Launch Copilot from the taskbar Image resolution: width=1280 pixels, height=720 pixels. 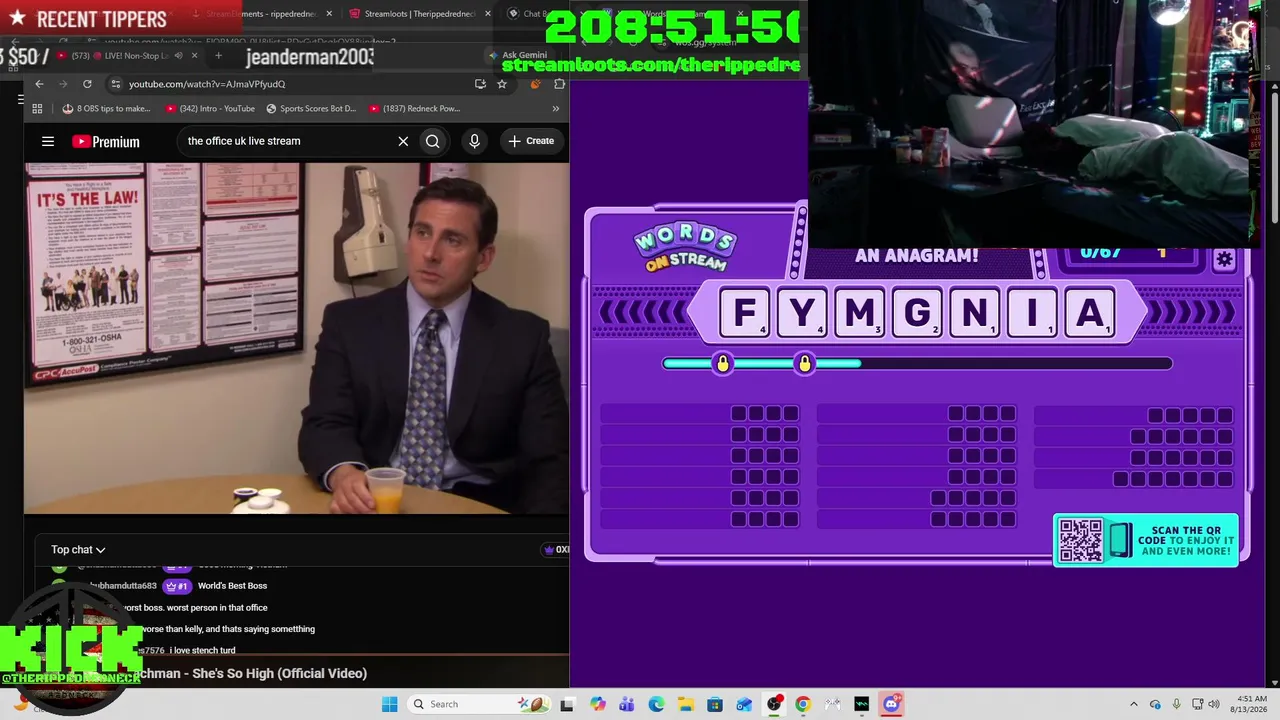(598, 704)
